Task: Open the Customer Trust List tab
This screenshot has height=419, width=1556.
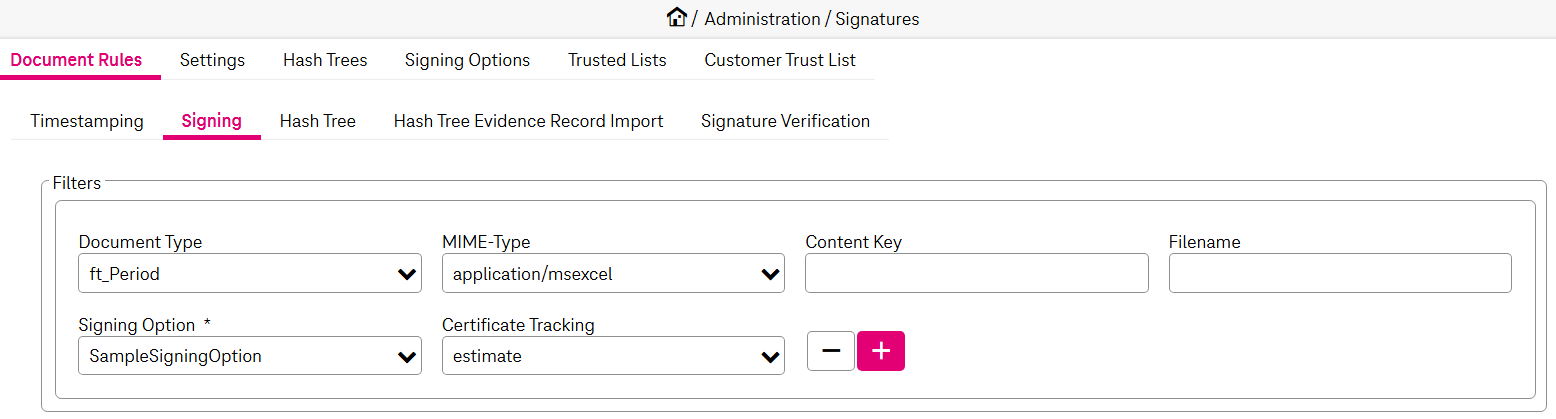Action: [780, 60]
